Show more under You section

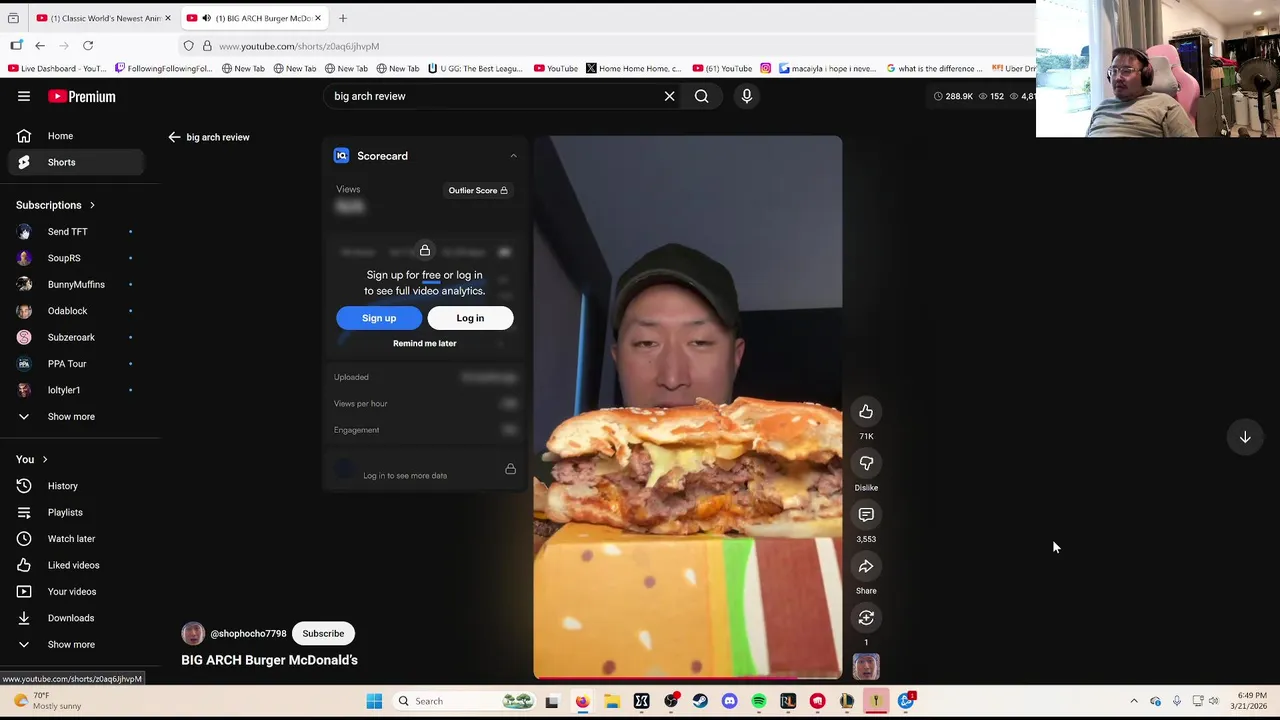tap(72, 644)
